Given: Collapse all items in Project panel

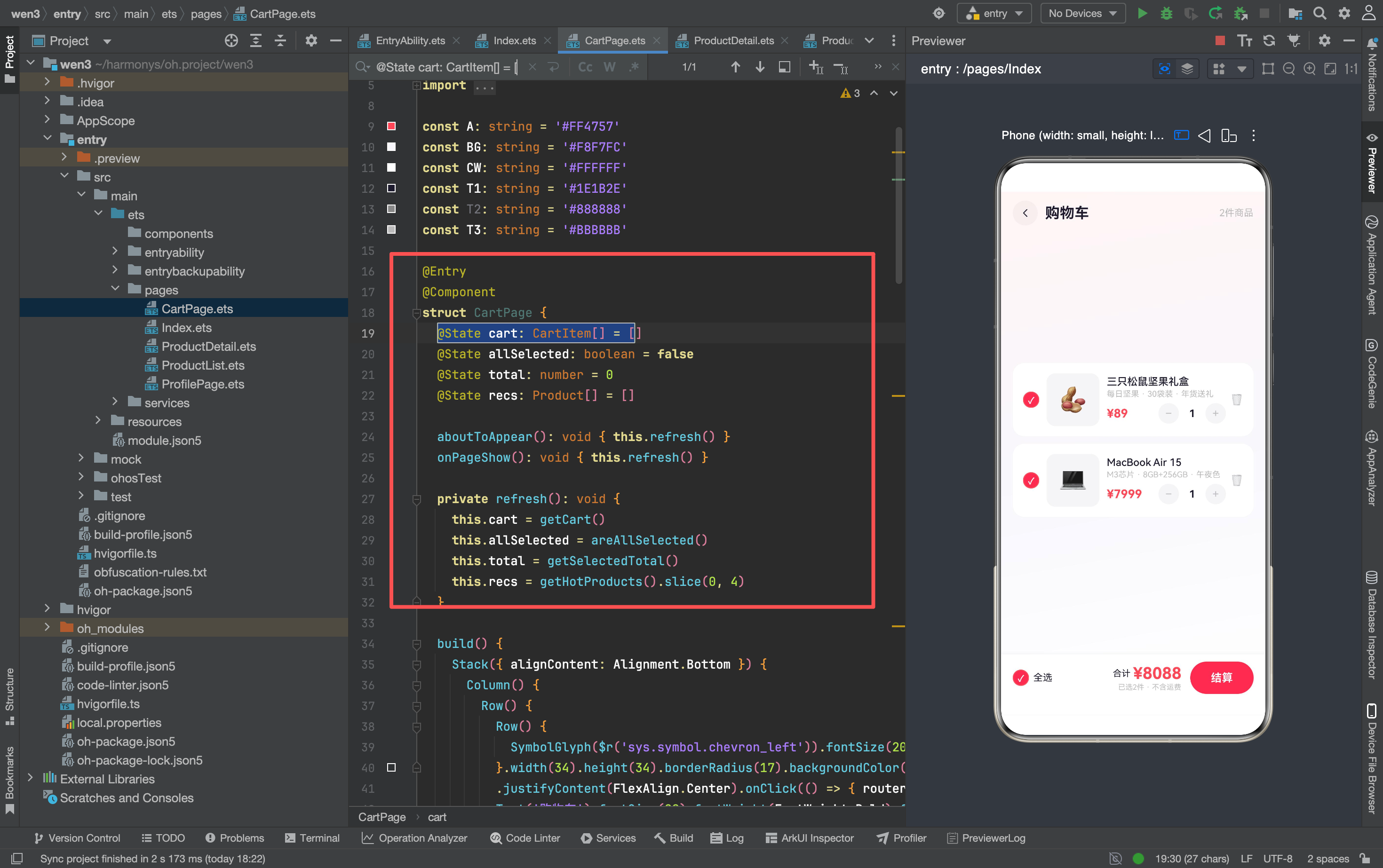Looking at the screenshot, I should pyautogui.click(x=280, y=40).
